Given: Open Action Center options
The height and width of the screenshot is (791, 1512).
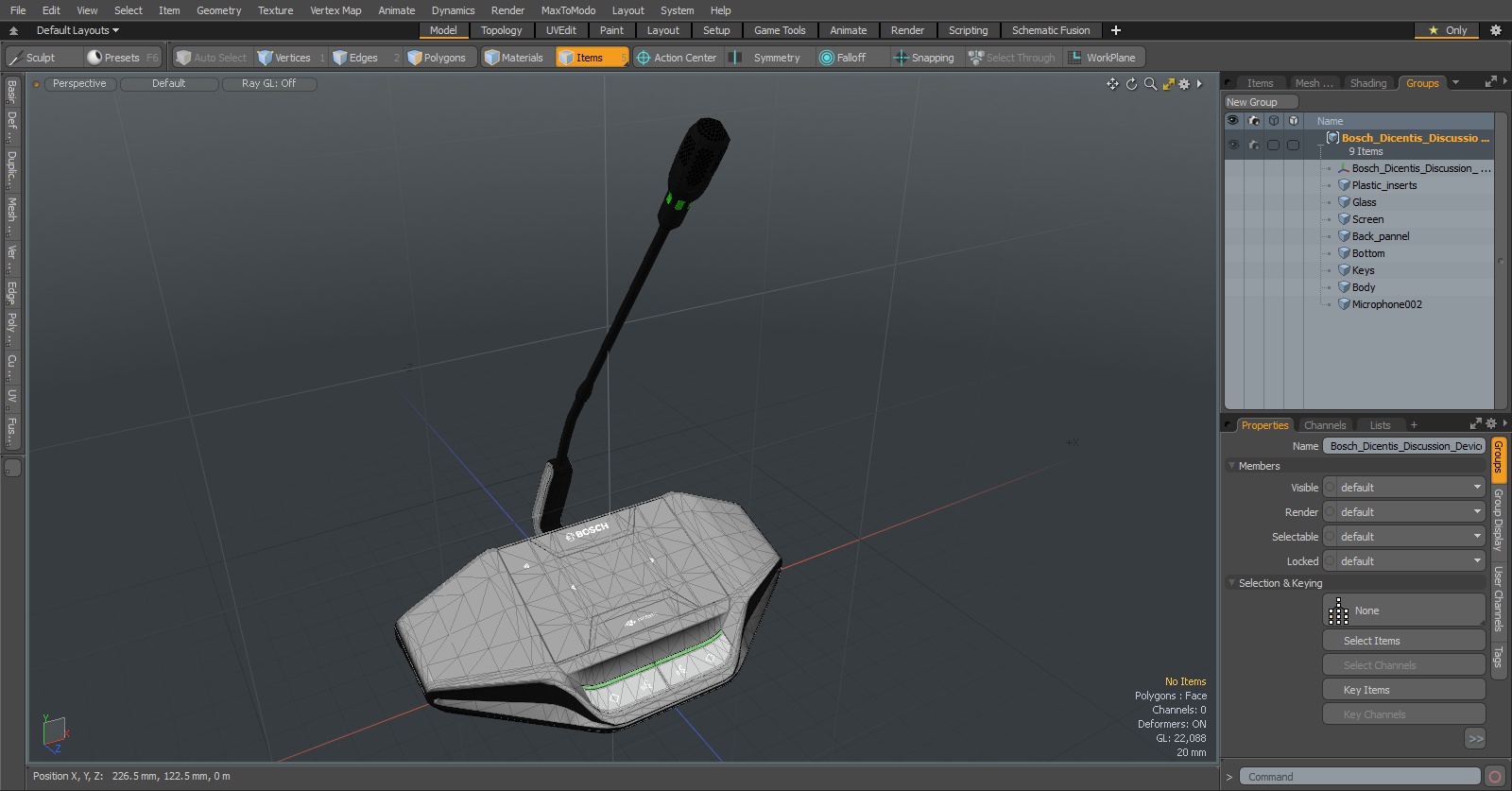Looking at the screenshot, I should pyautogui.click(x=677, y=58).
